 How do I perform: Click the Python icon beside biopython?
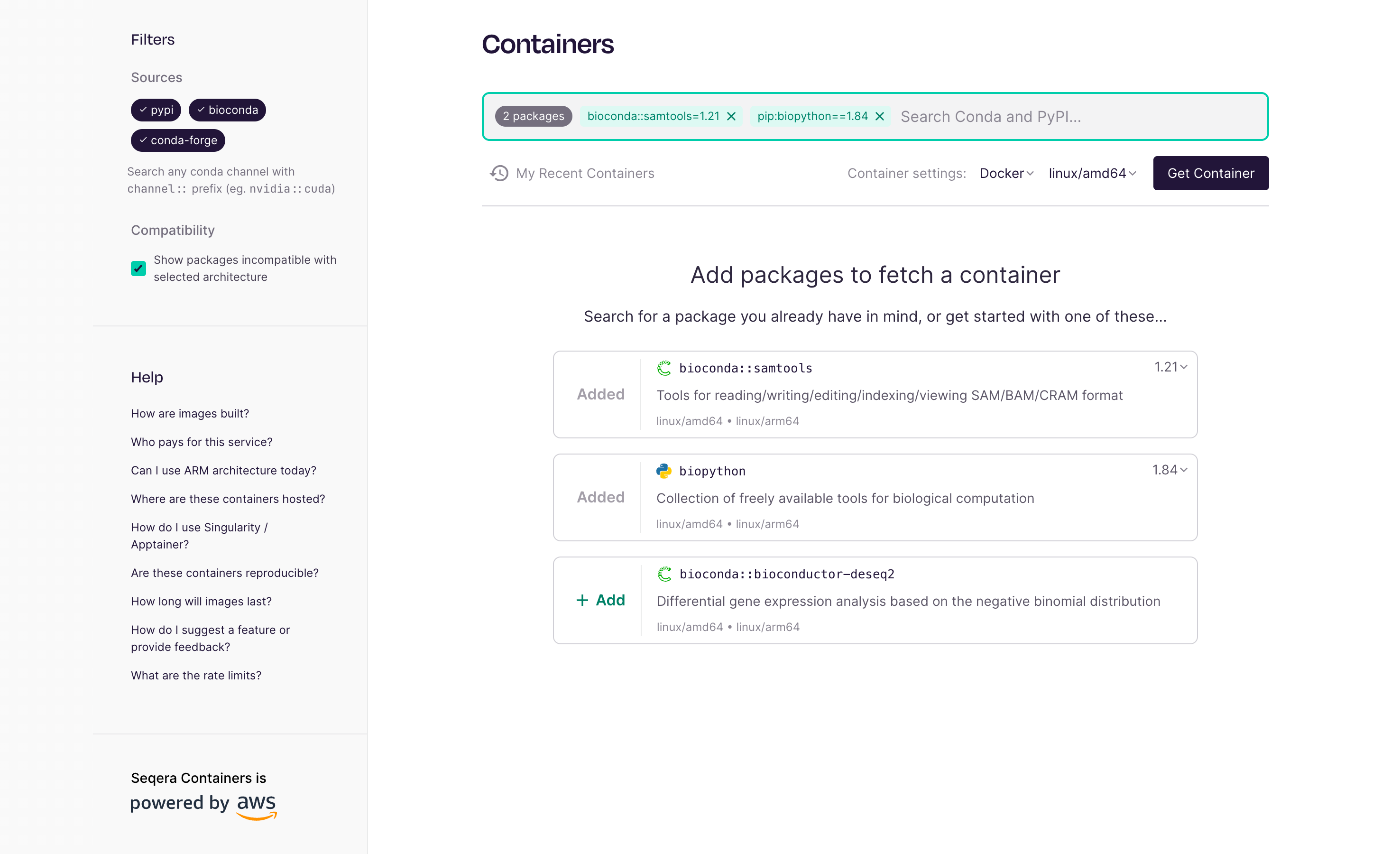663,471
